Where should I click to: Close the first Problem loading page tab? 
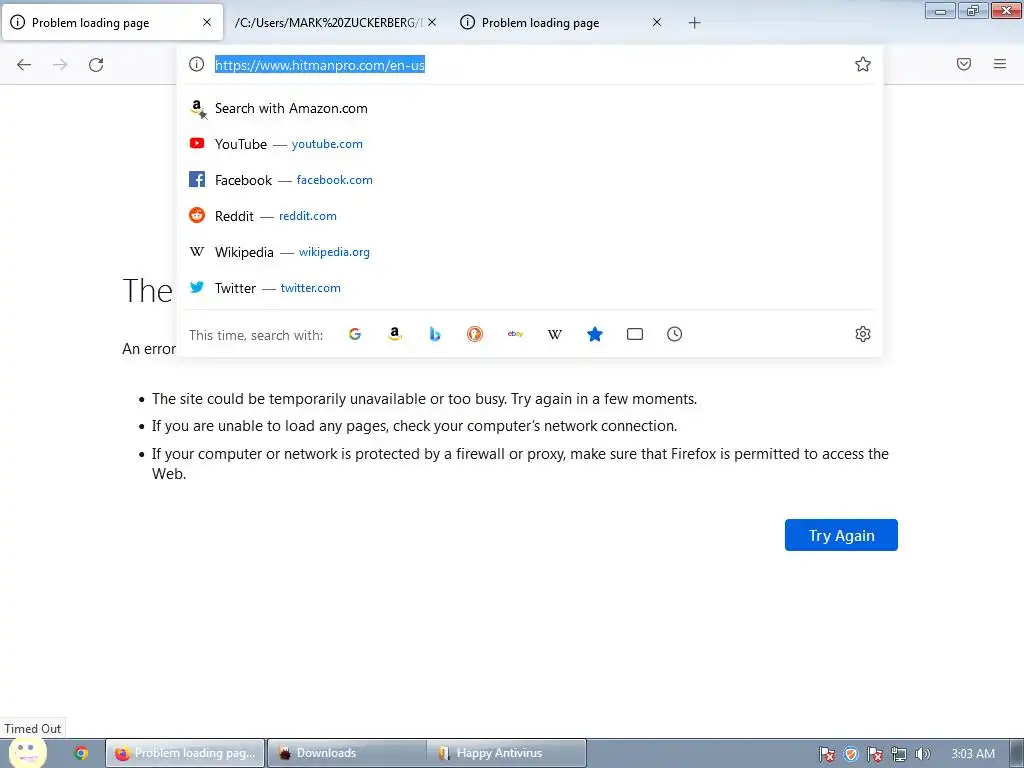tap(207, 22)
